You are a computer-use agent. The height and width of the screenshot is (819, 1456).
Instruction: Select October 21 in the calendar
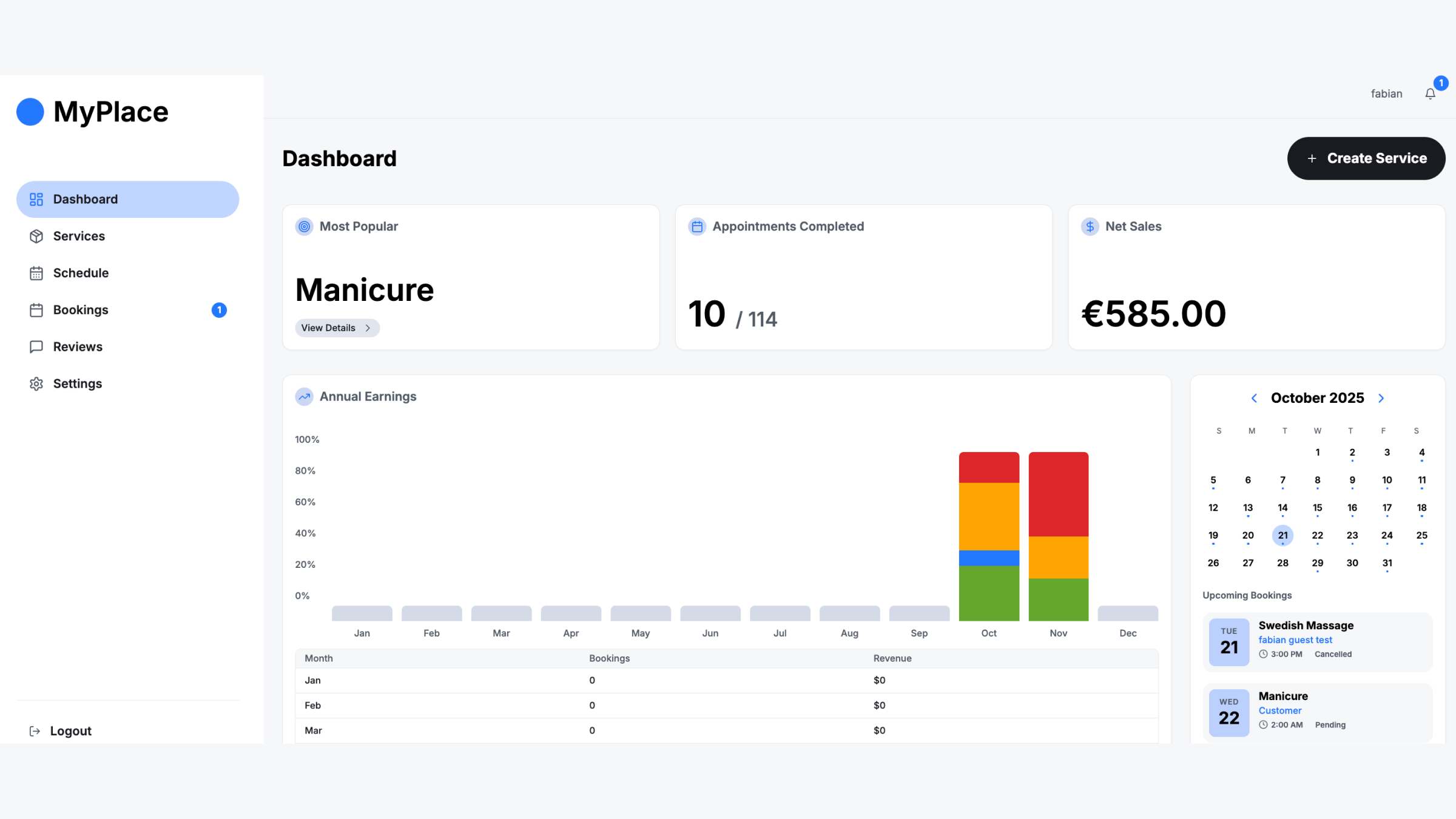[1282, 535]
